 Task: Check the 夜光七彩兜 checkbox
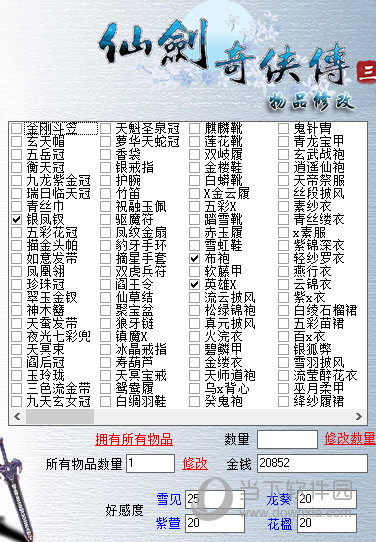16,336
